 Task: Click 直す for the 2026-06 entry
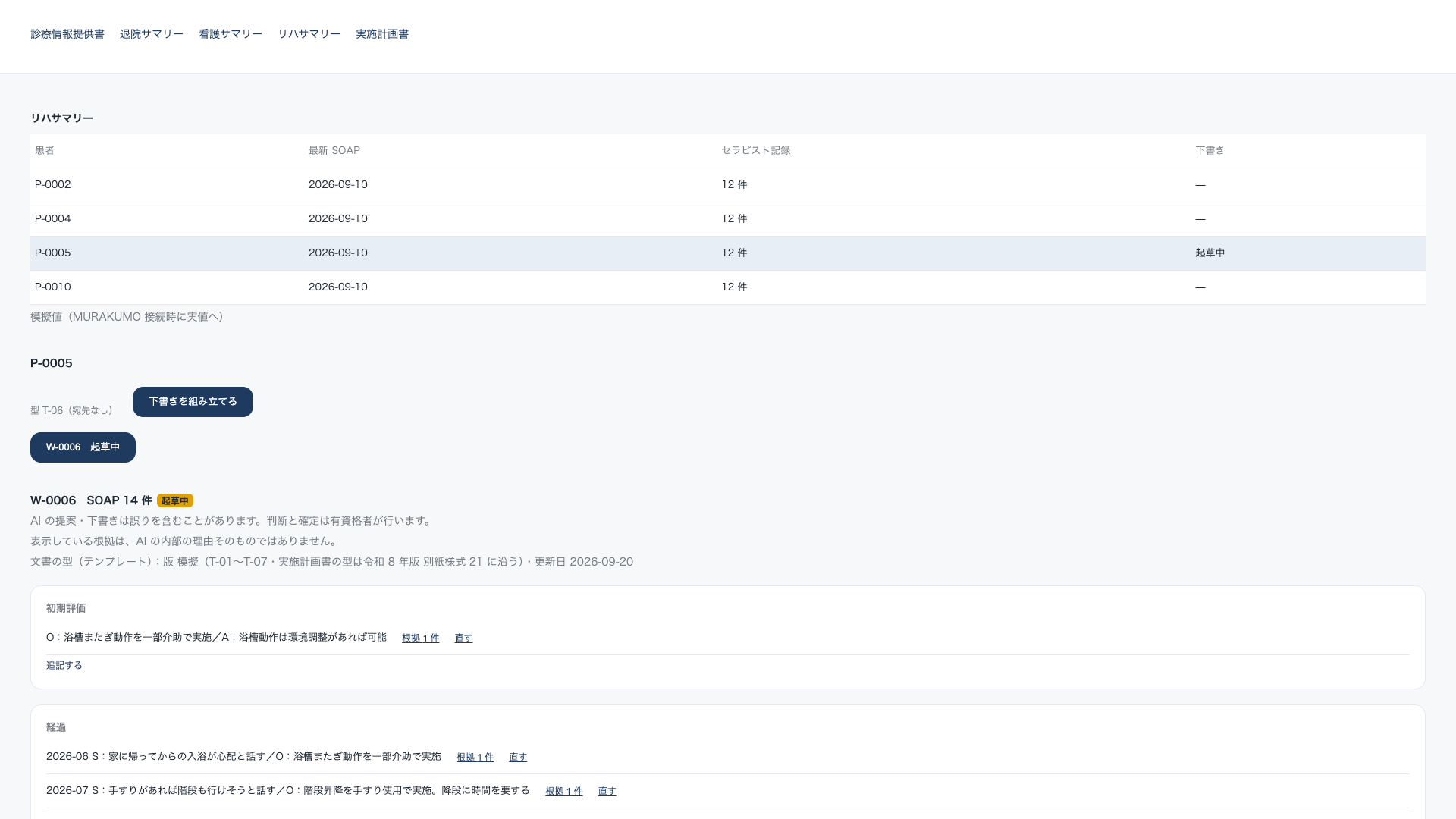(x=518, y=758)
